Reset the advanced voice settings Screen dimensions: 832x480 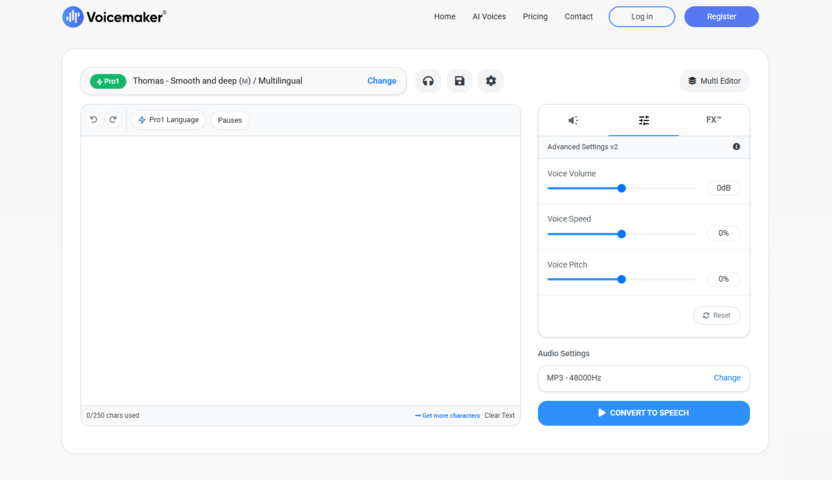point(716,316)
